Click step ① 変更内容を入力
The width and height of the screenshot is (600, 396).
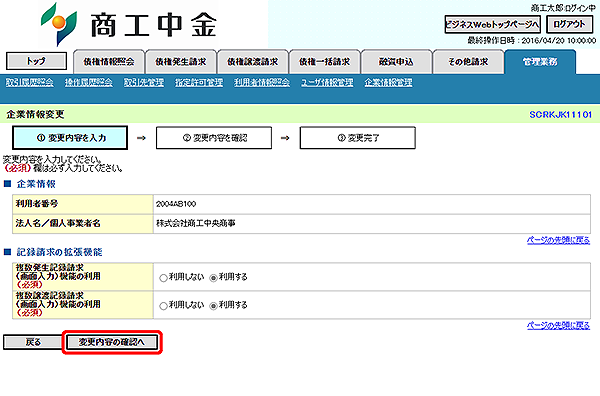pos(70,138)
